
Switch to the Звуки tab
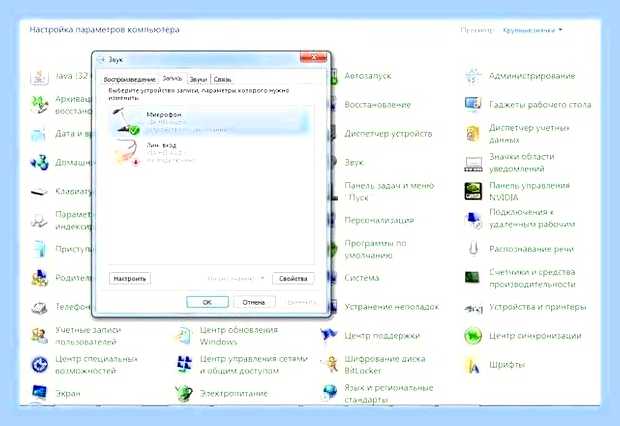tap(198, 80)
